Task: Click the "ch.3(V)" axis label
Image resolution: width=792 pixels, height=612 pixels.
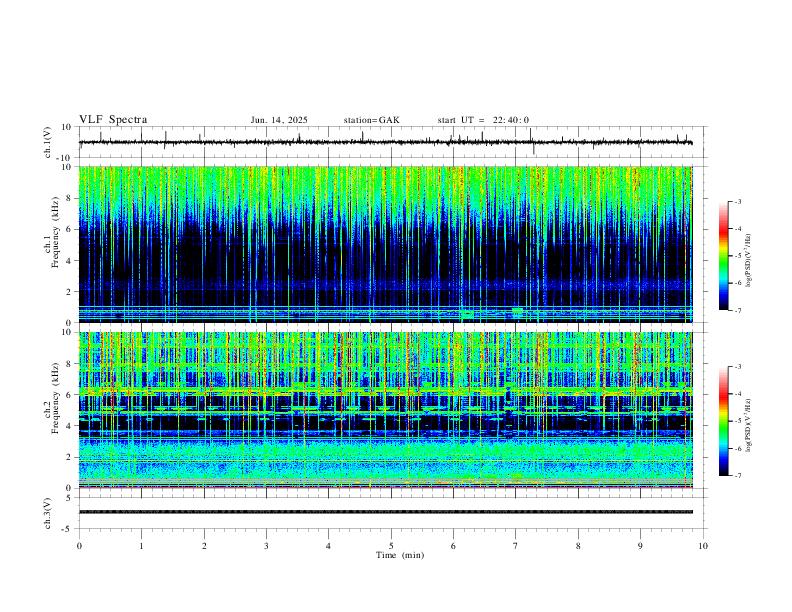Action: (x=48, y=513)
